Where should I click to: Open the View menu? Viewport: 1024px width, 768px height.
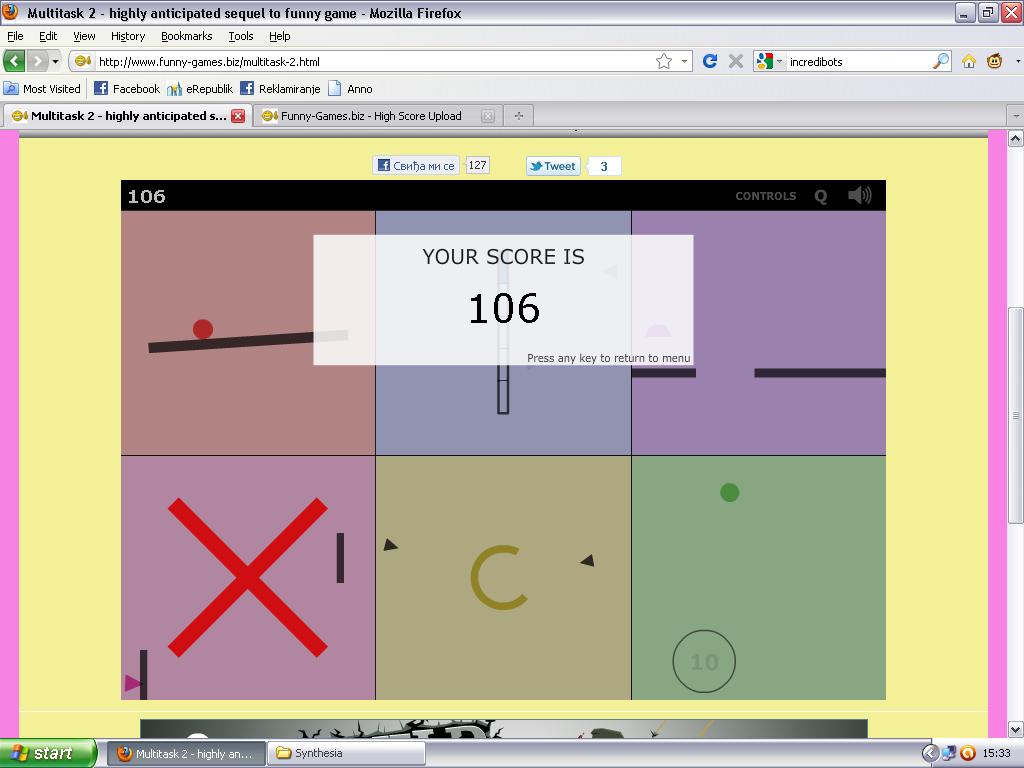84,36
